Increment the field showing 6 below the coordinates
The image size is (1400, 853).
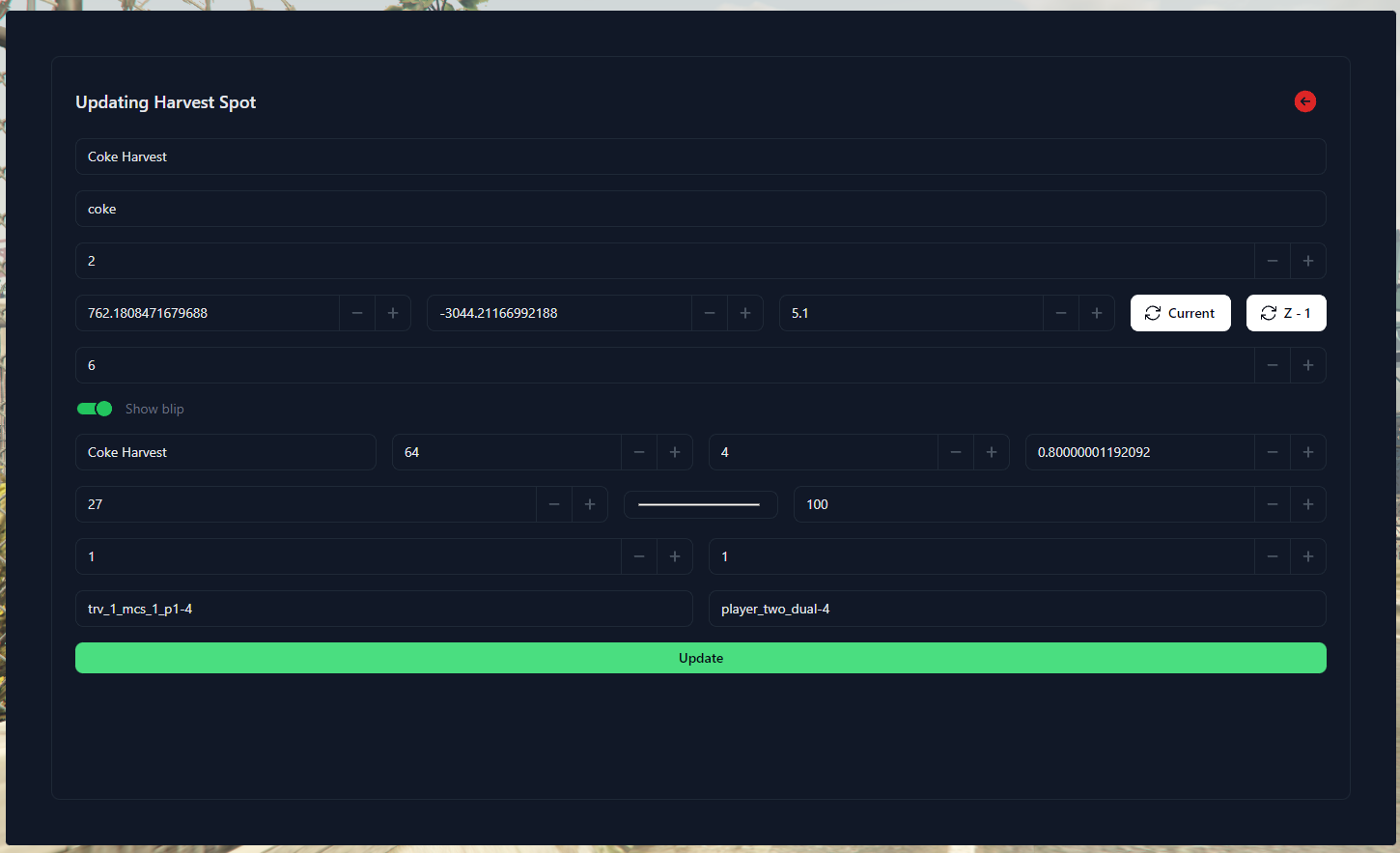tap(1308, 364)
